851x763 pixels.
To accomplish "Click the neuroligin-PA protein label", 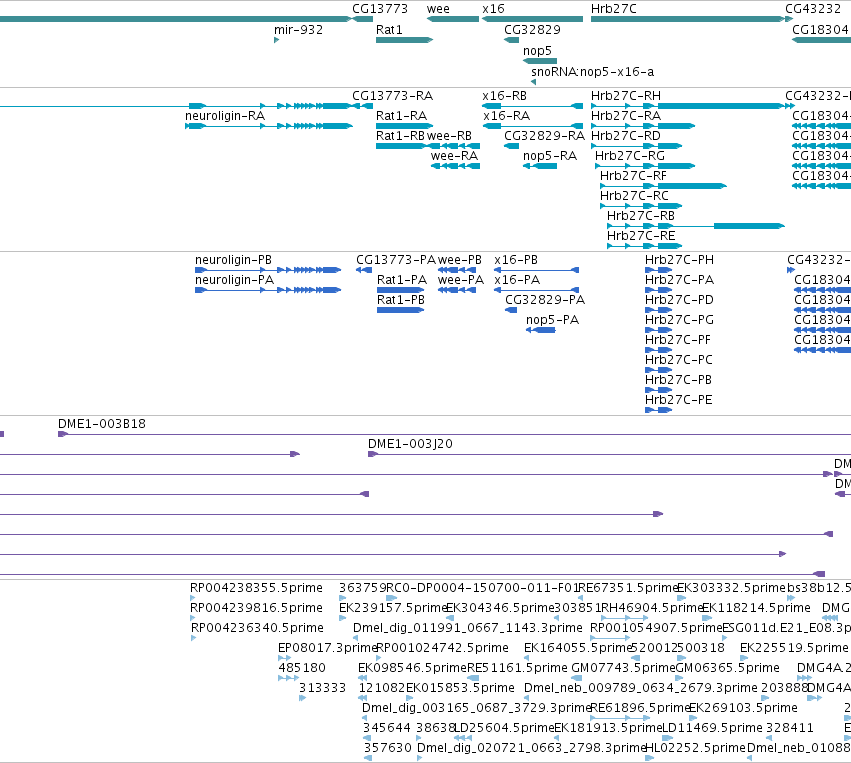I will pyautogui.click(x=234, y=280).
